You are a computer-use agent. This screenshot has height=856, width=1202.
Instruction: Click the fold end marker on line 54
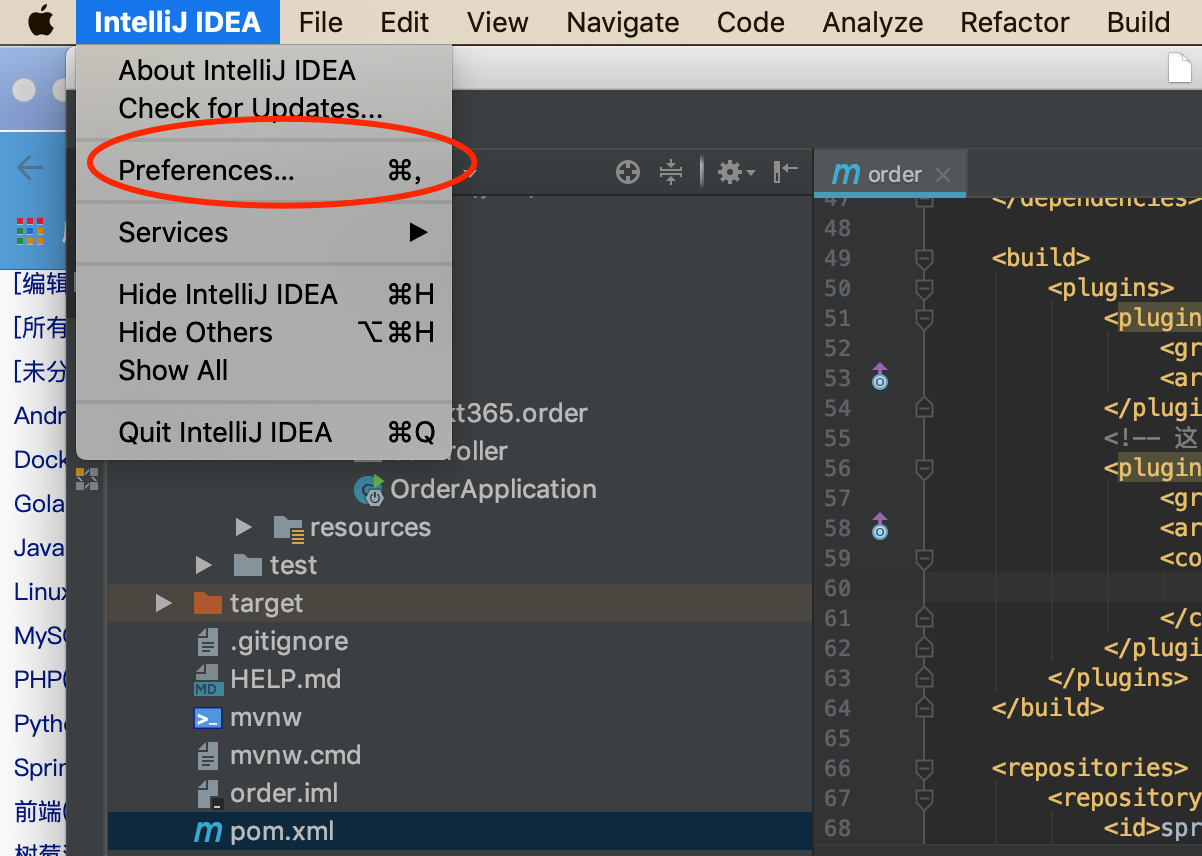(924, 408)
